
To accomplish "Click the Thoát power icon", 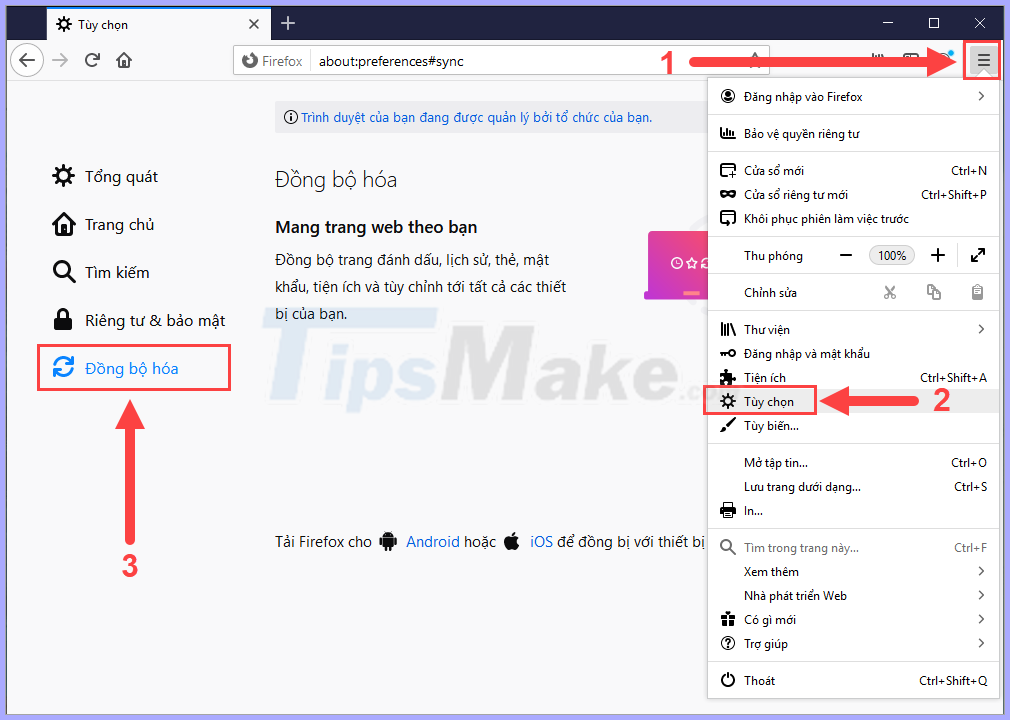I will [728, 680].
